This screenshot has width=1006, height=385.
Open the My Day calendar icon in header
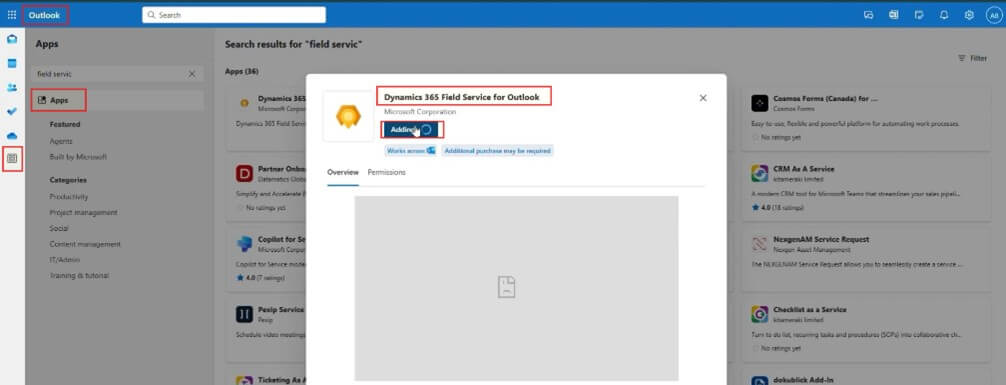[894, 15]
